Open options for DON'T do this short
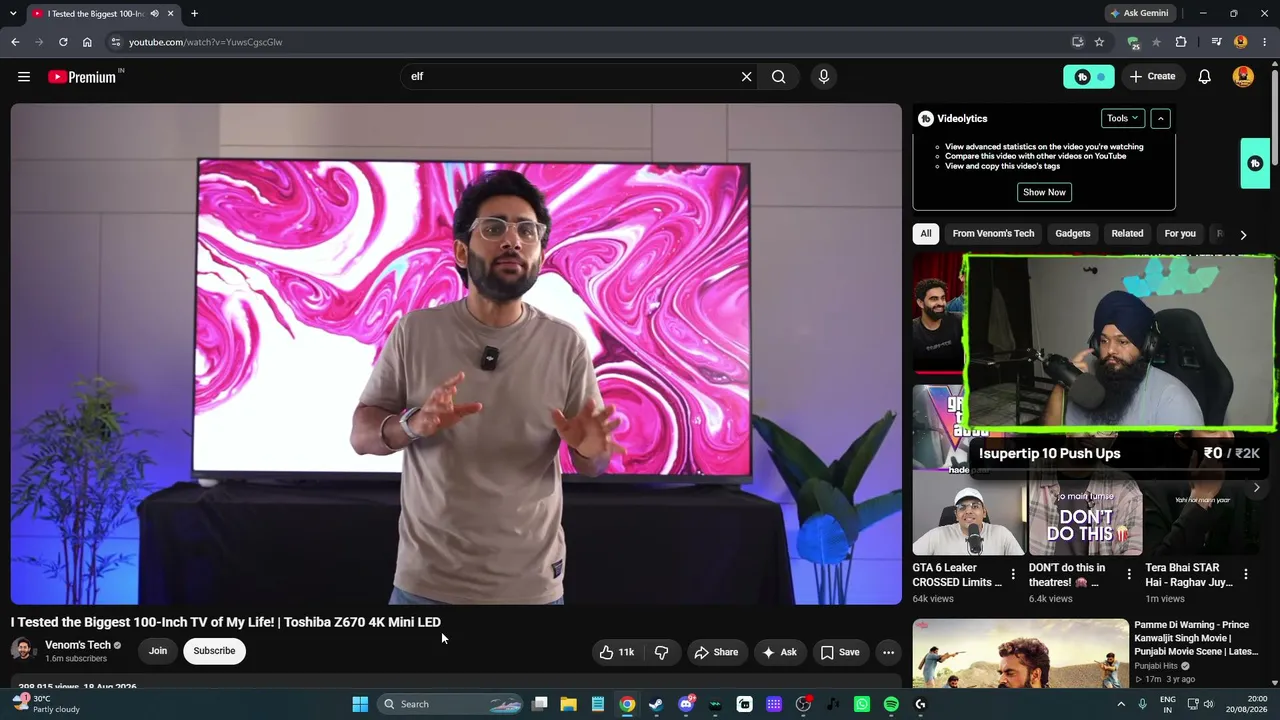 tap(1129, 575)
